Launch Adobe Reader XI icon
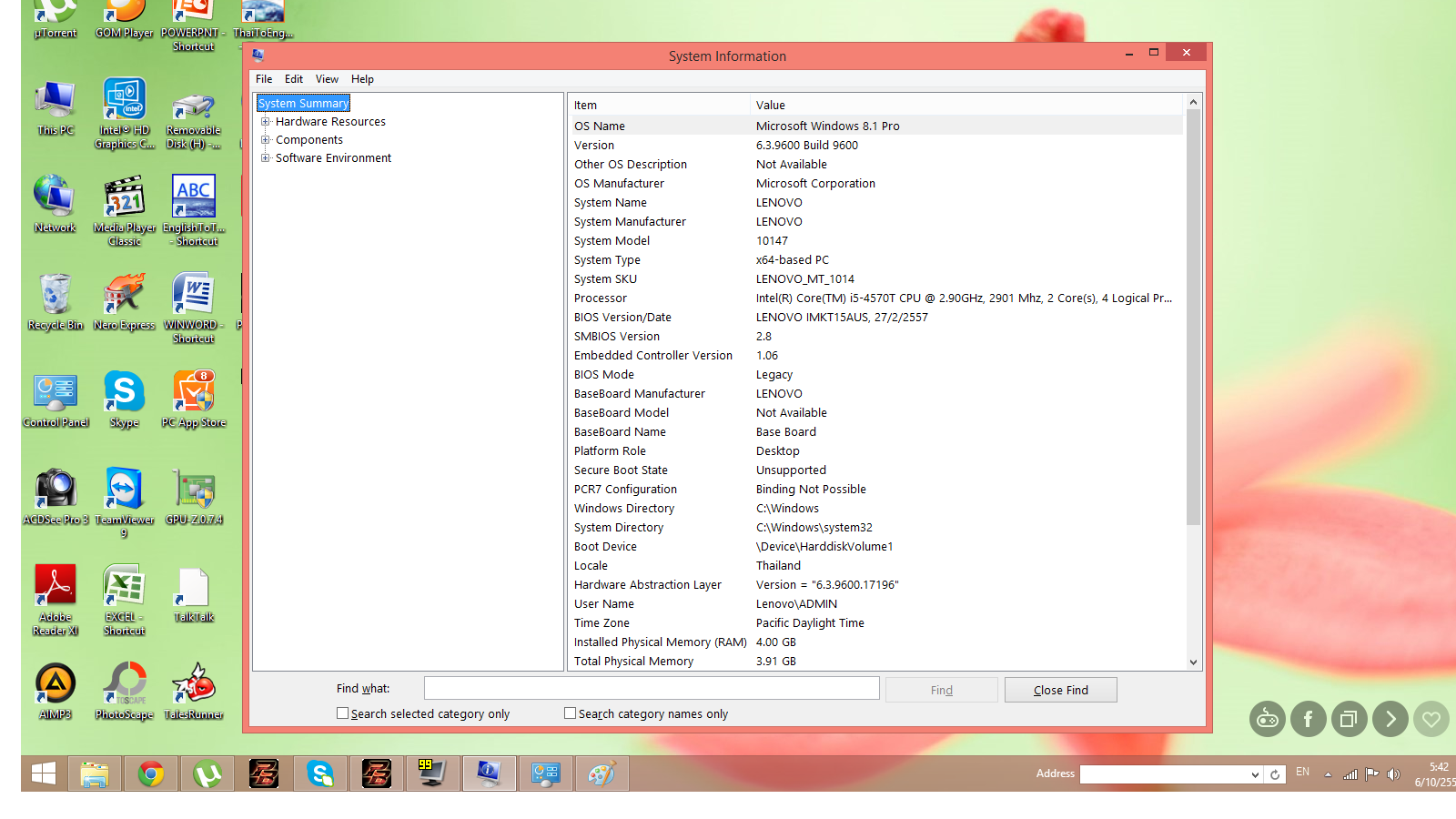This screenshot has height=819, width=1456. (56, 588)
